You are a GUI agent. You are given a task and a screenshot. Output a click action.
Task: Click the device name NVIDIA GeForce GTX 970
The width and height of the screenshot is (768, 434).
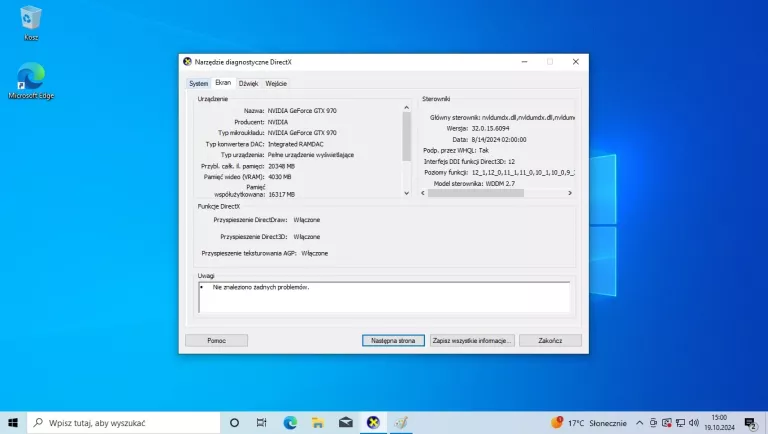click(302, 111)
